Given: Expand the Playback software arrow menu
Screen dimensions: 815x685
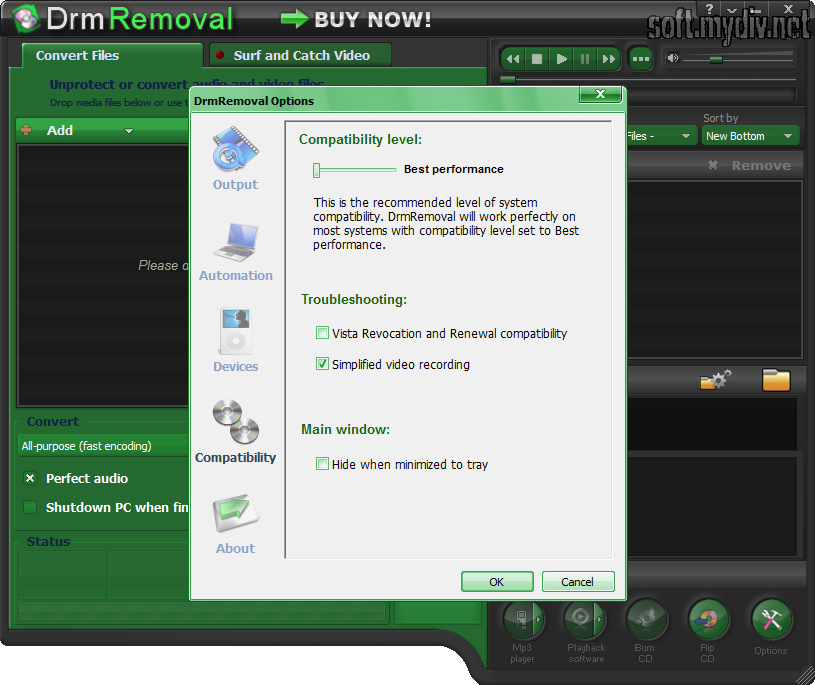Looking at the screenshot, I should (x=599, y=620).
